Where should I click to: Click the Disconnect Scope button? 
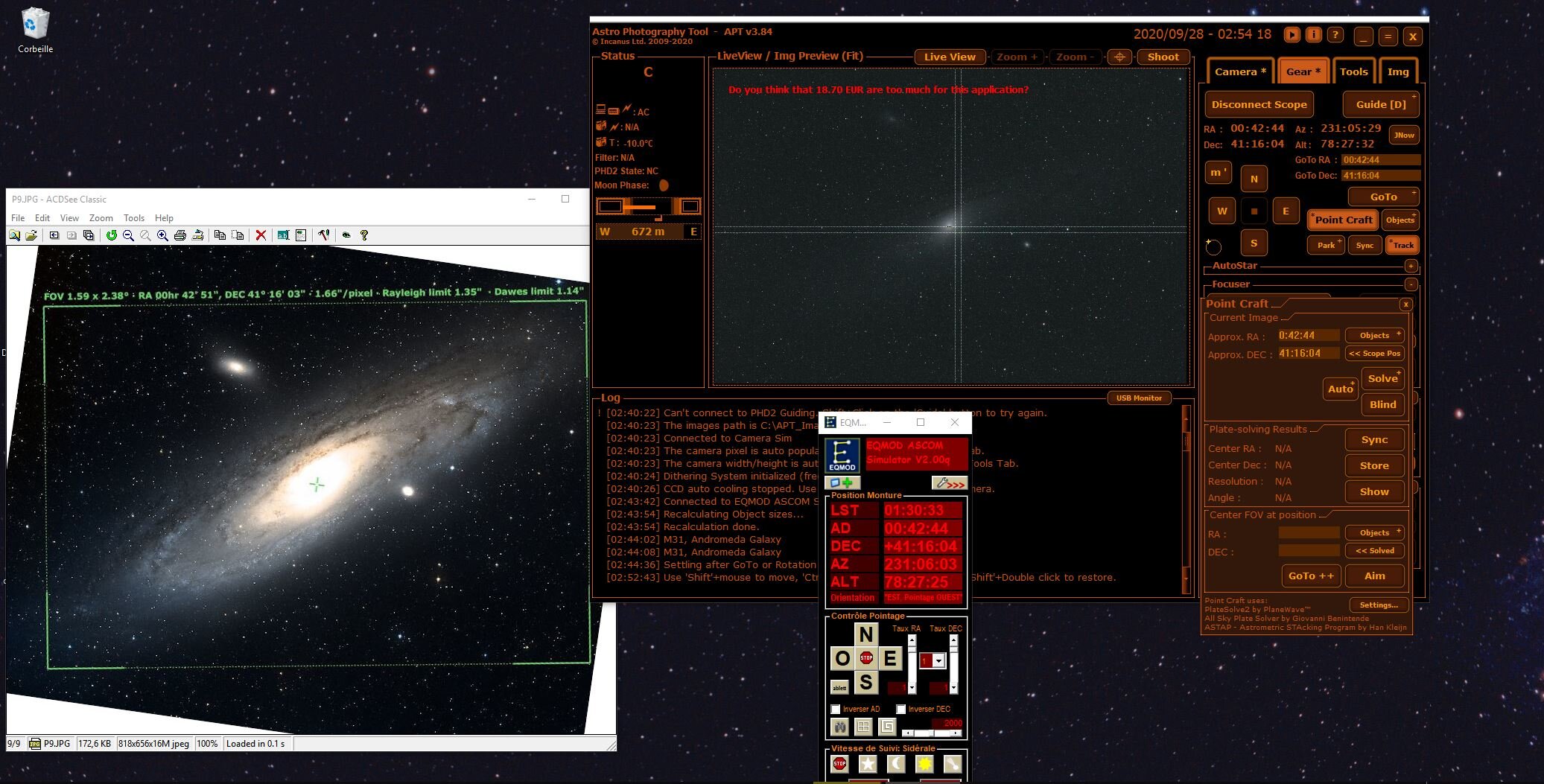tap(1259, 105)
